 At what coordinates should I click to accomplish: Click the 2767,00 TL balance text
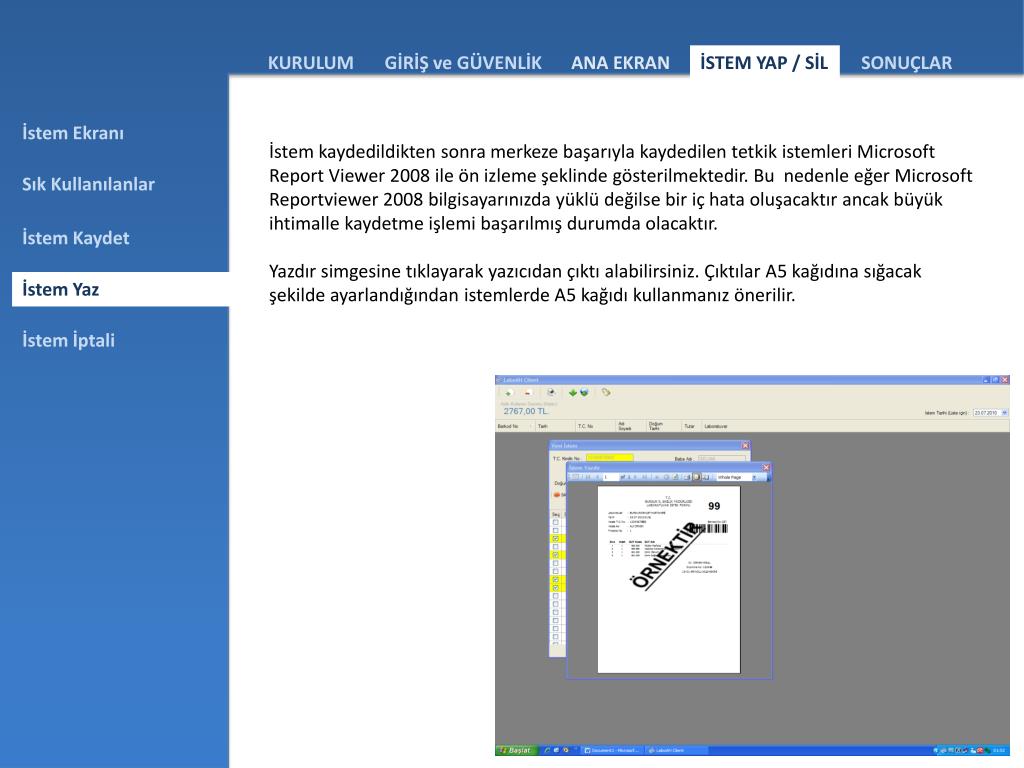click(x=526, y=411)
